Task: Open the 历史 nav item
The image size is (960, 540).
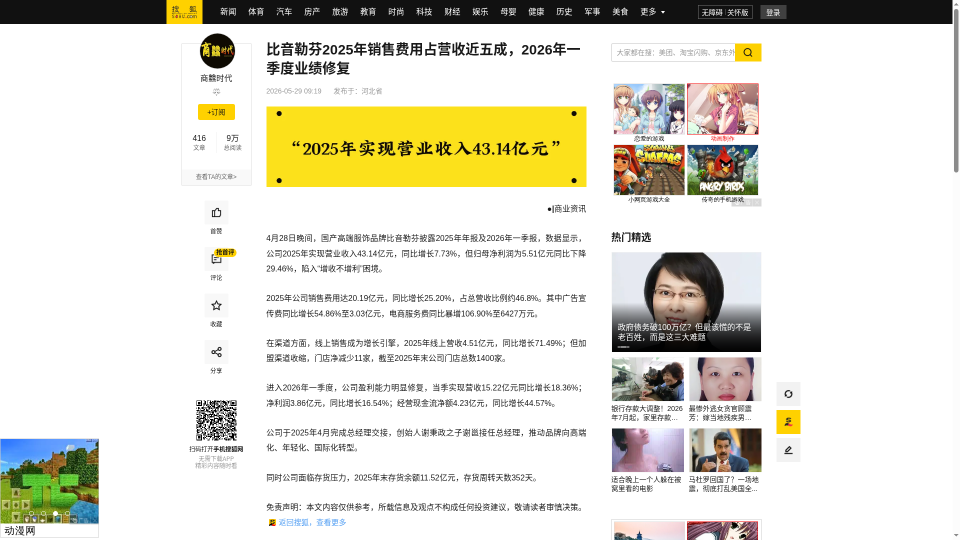Action: [564, 12]
